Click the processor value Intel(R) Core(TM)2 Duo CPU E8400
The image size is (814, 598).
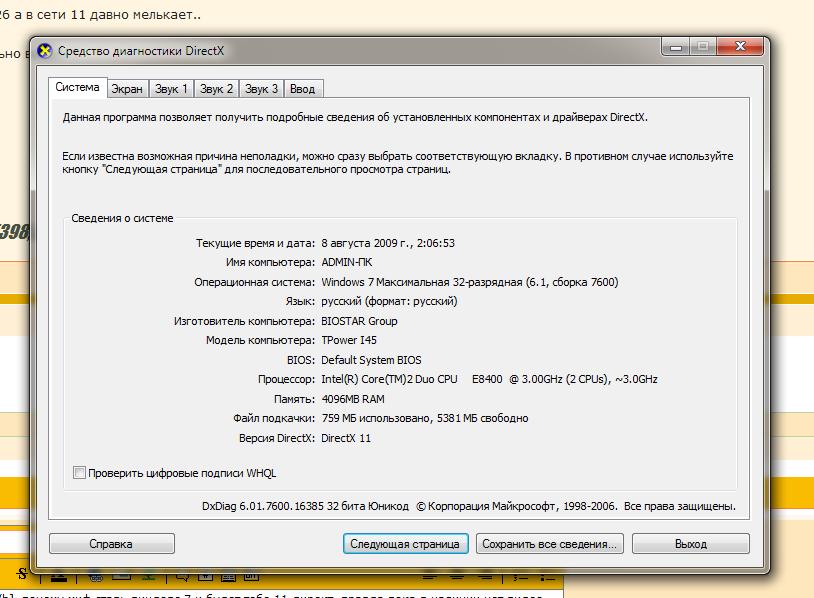[490, 379]
